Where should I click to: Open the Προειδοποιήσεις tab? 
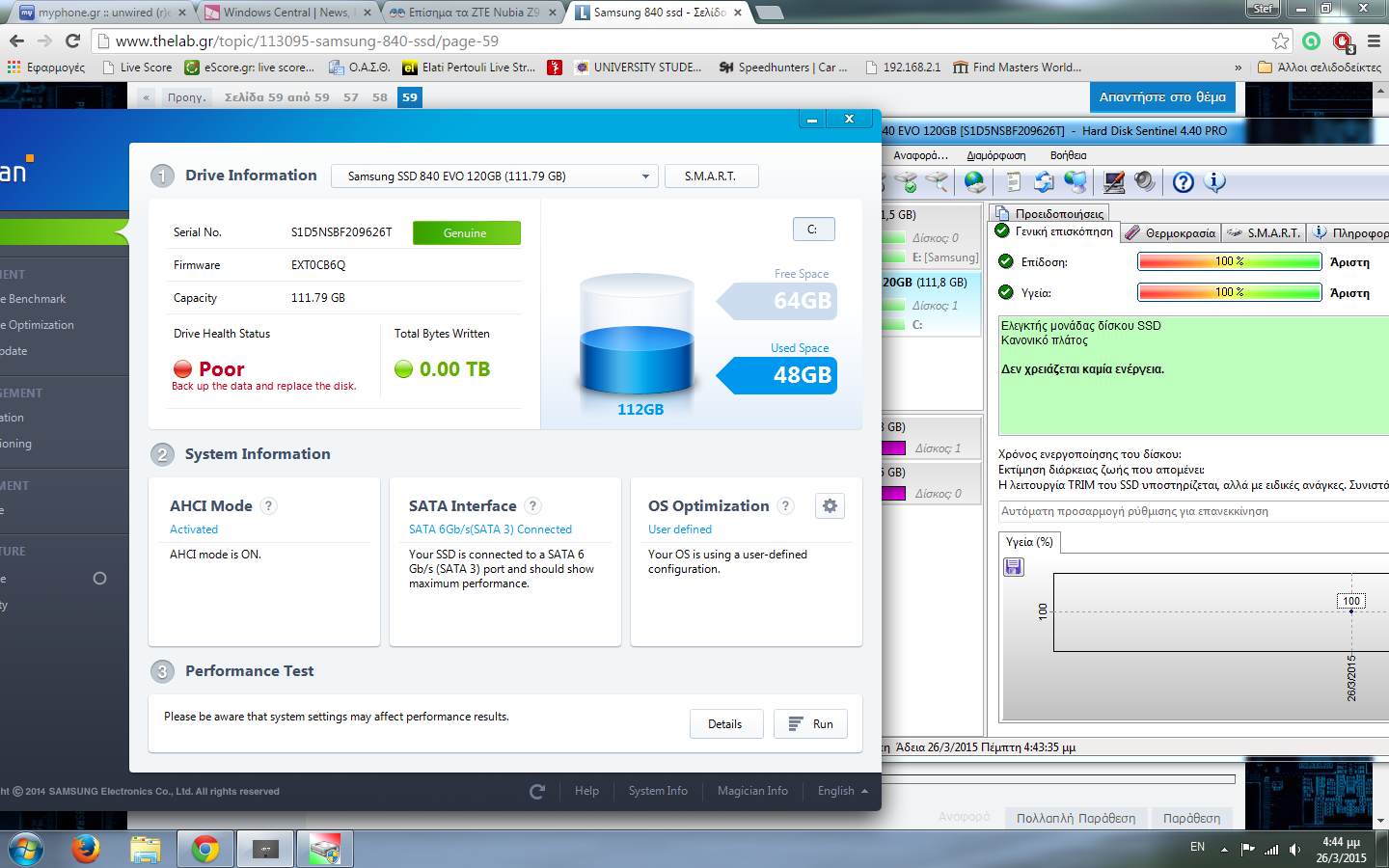point(1049,213)
